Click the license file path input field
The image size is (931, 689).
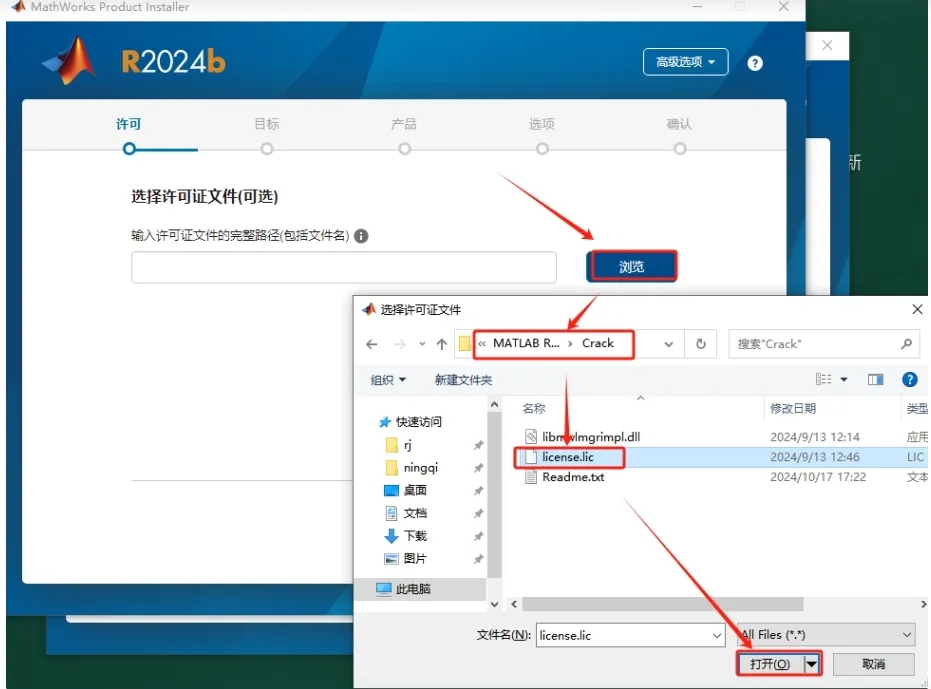(x=344, y=267)
